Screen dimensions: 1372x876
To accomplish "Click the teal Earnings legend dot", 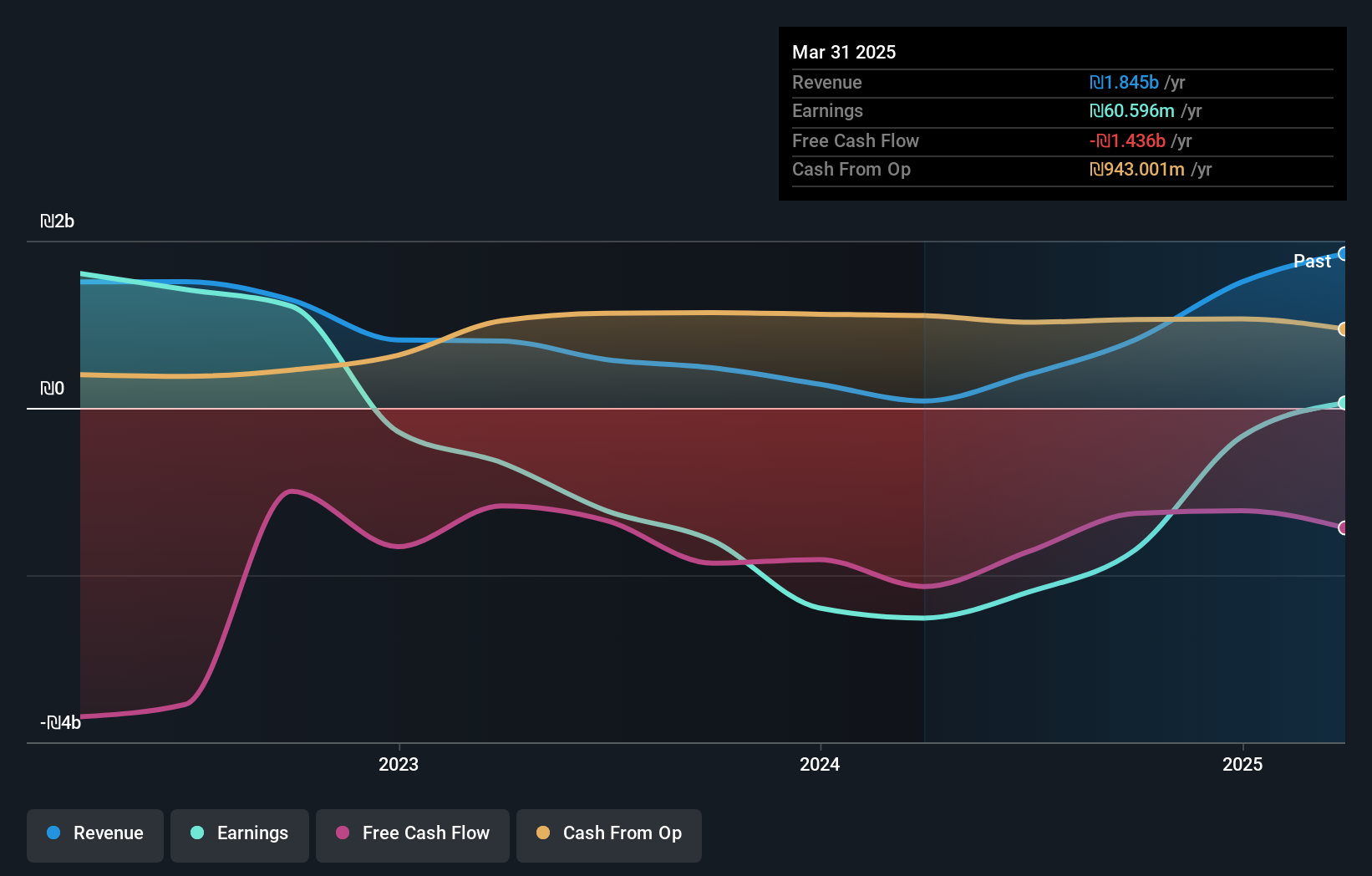I will click(x=197, y=833).
